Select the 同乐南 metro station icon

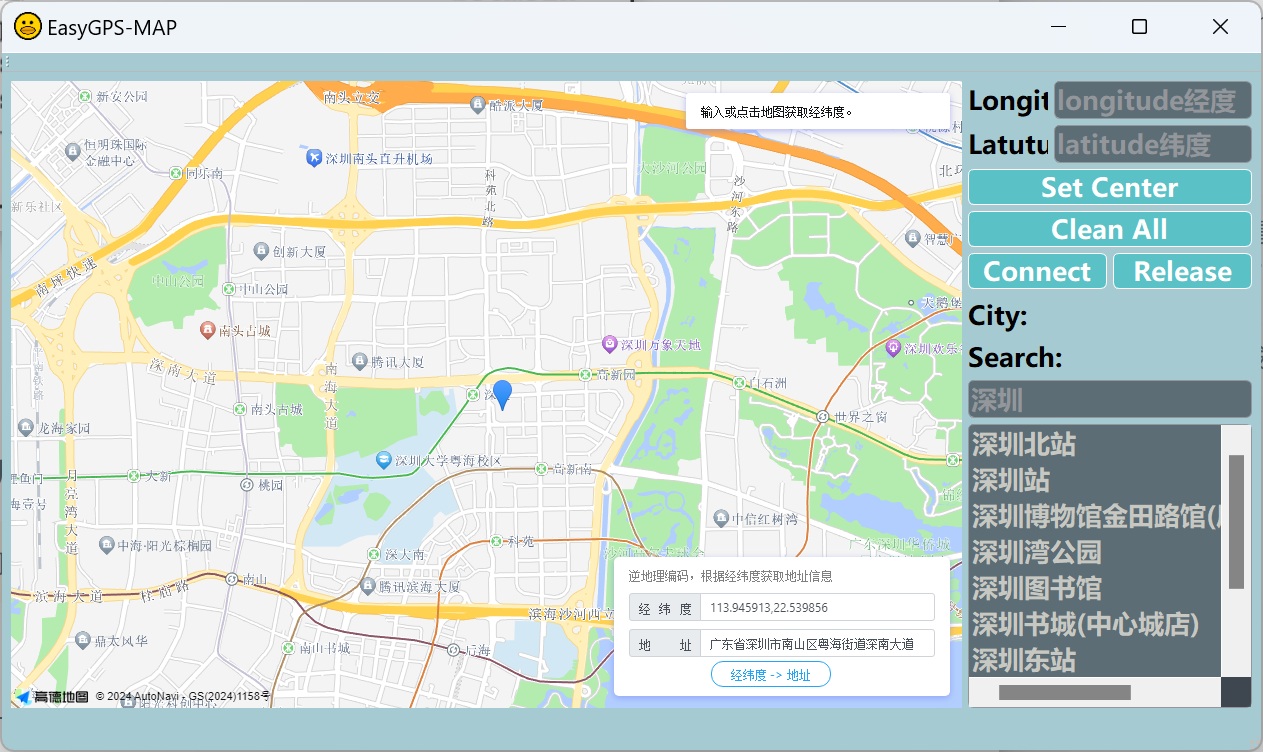[177, 173]
